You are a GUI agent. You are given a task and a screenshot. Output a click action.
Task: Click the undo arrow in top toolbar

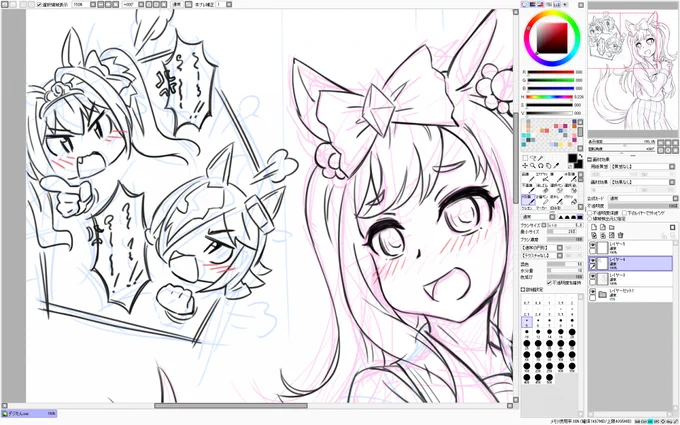(3, 4)
